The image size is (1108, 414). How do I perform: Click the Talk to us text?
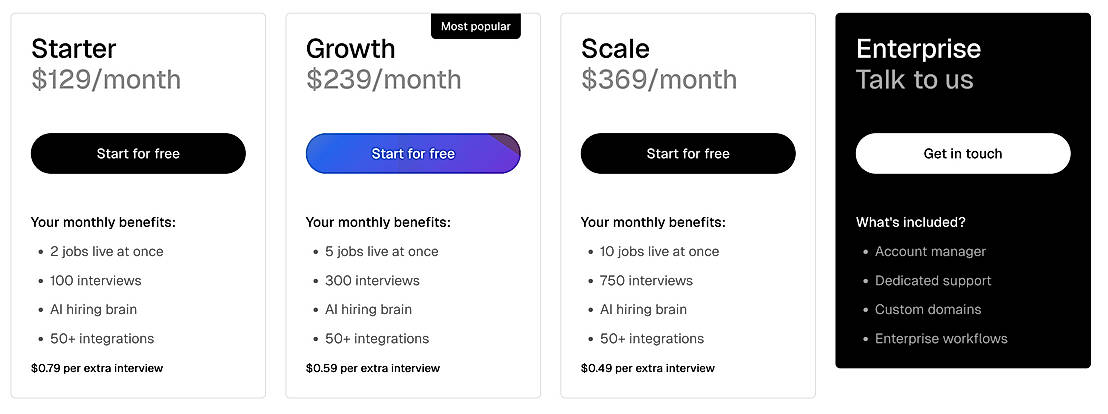point(914,80)
